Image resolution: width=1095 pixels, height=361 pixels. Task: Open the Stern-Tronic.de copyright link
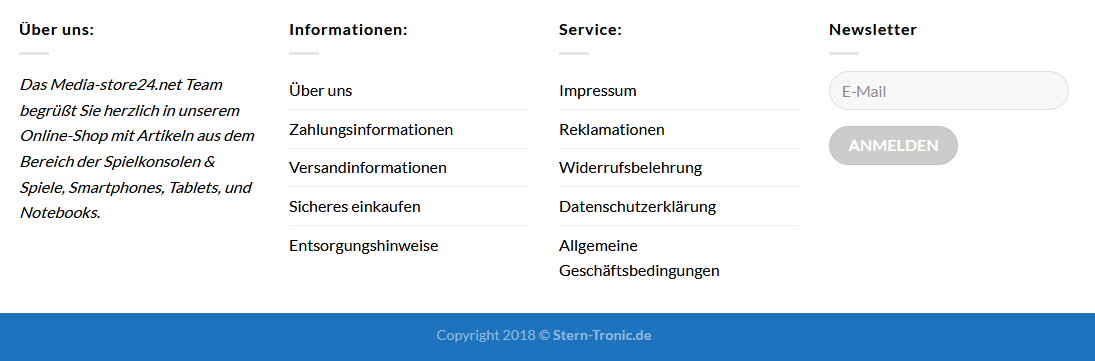(x=602, y=335)
